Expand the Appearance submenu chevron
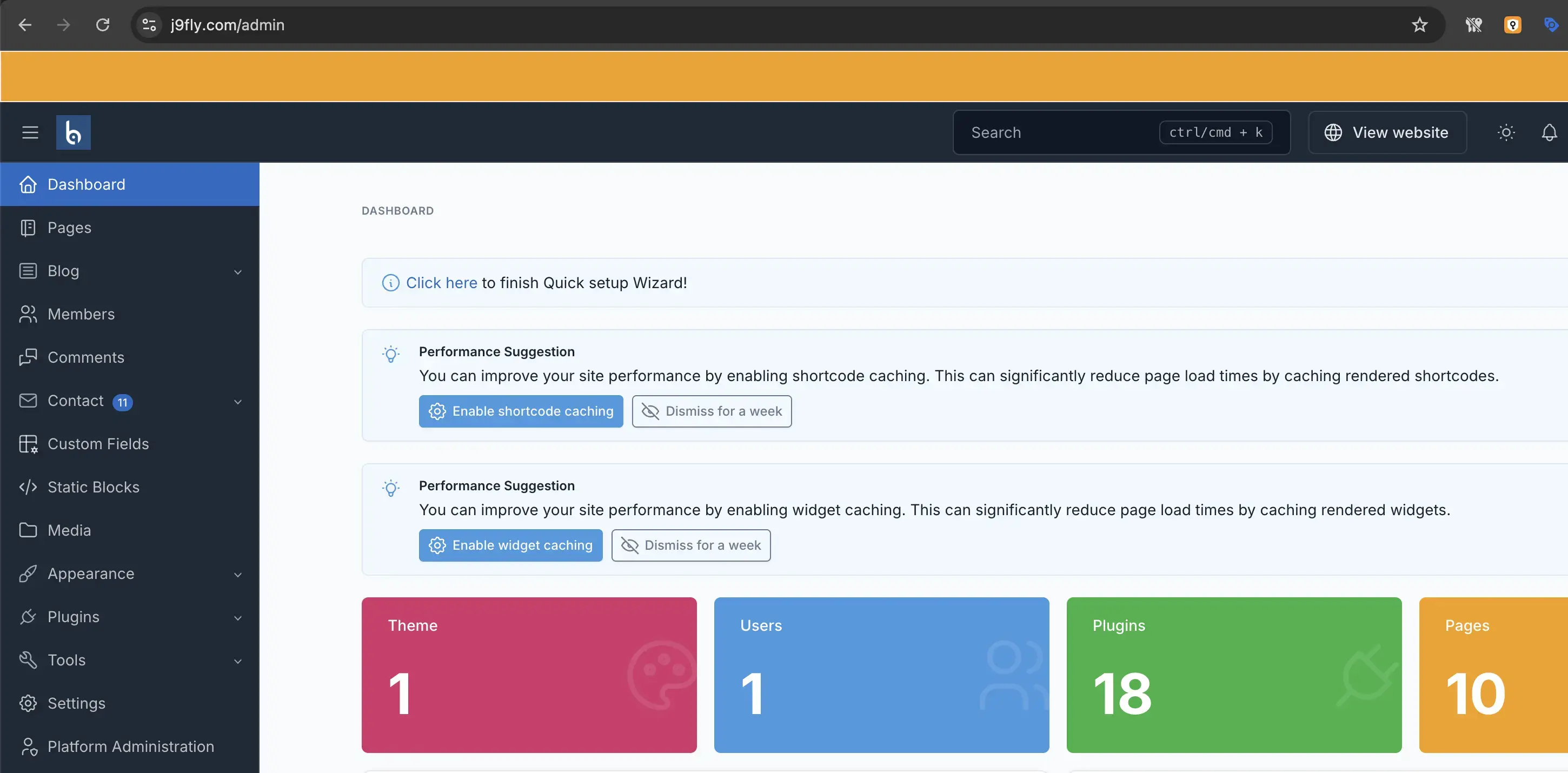This screenshot has height=773, width=1568. point(238,574)
